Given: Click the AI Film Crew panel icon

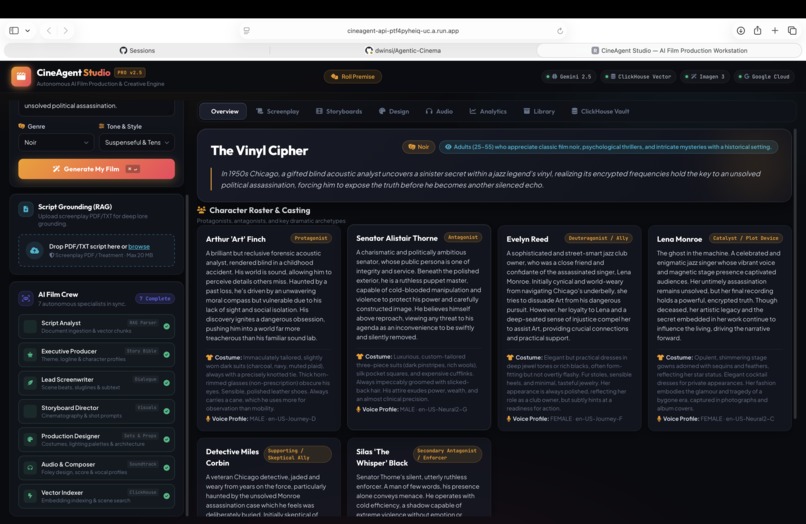Looking at the screenshot, I should (x=26, y=298).
